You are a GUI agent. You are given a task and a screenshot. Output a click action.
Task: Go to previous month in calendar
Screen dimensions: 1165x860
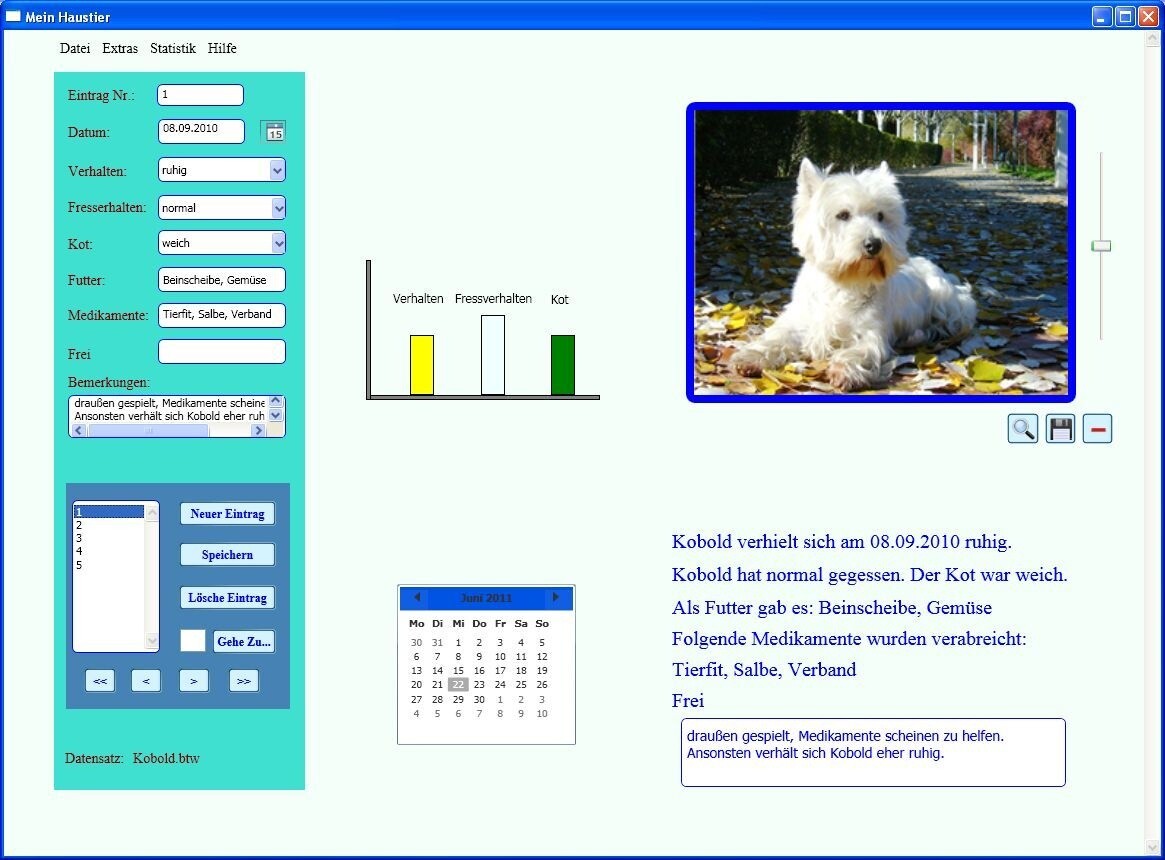[x=417, y=597]
